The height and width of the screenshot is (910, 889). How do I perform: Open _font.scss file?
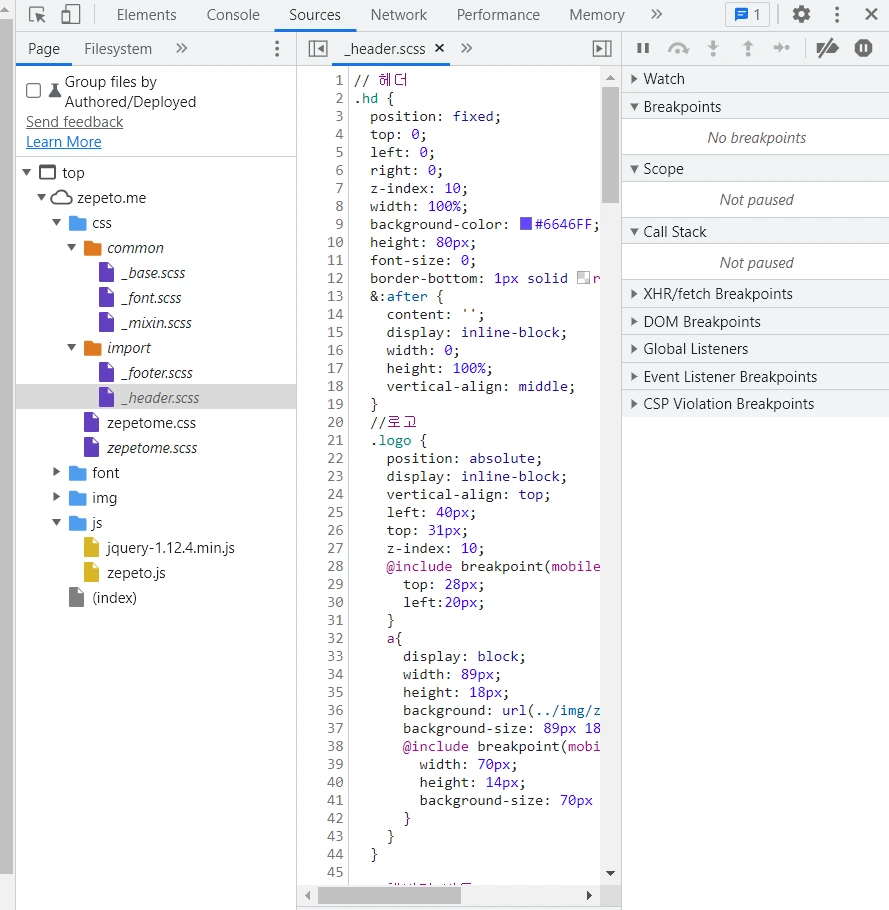[151, 298]
